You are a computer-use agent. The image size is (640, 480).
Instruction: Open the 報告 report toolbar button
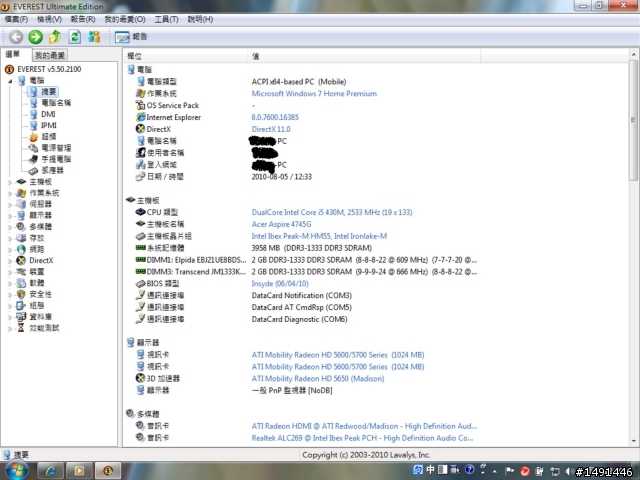[x=131, y=37]
